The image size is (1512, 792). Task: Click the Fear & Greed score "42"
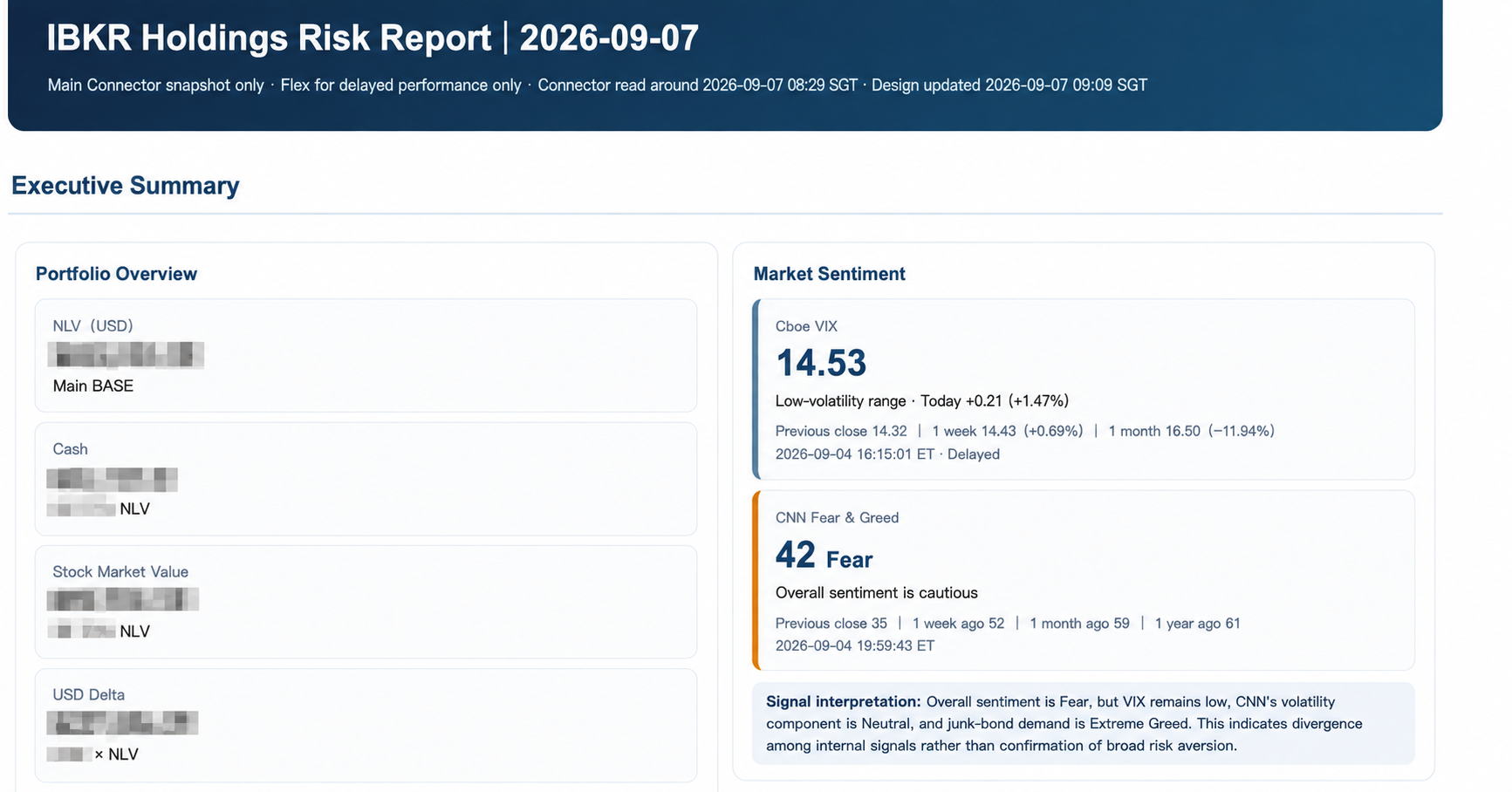click(x=796, y=555)
